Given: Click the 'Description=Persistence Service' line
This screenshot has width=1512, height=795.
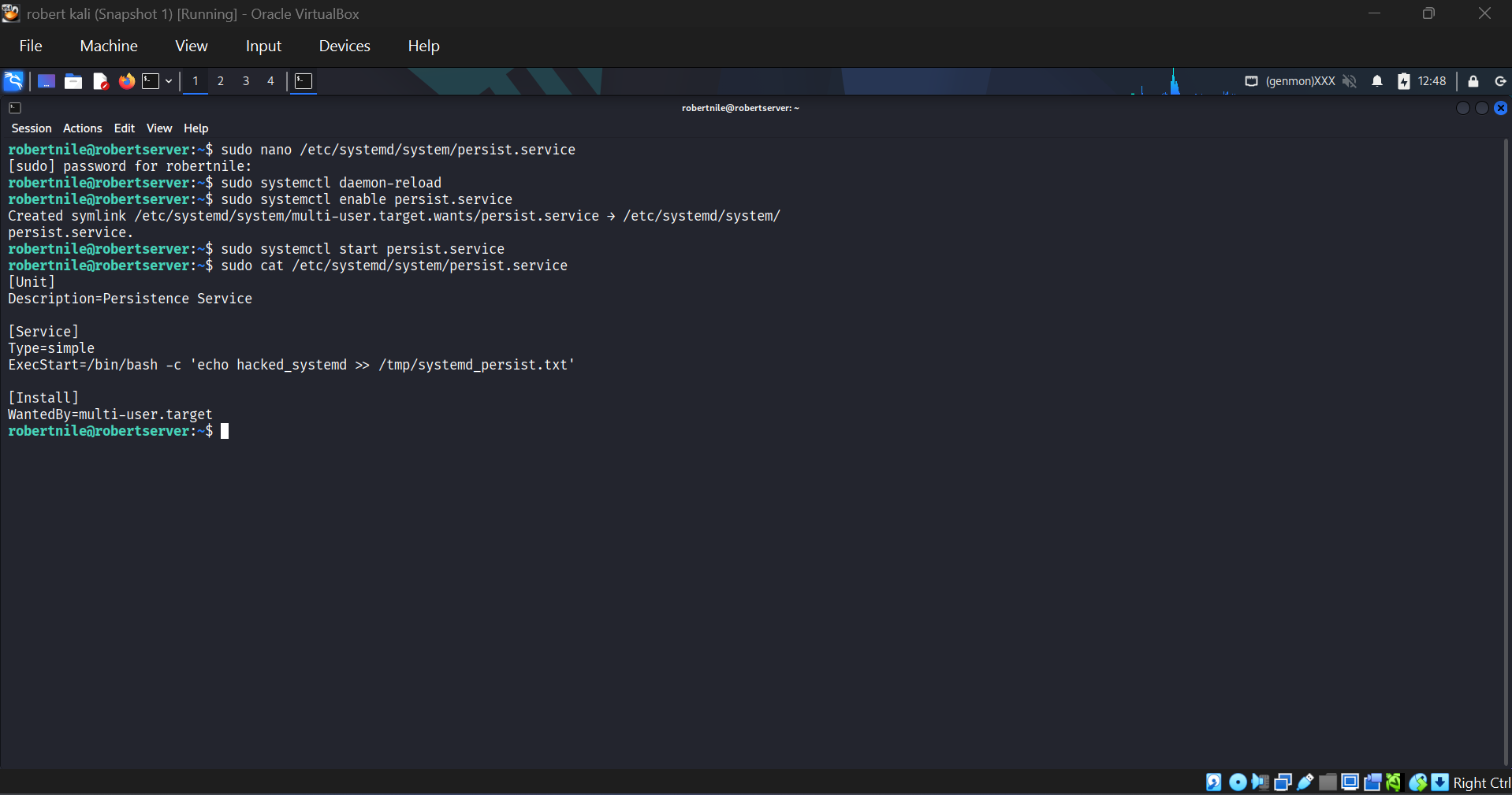Looking at the screenshot, I should point(130,299).
